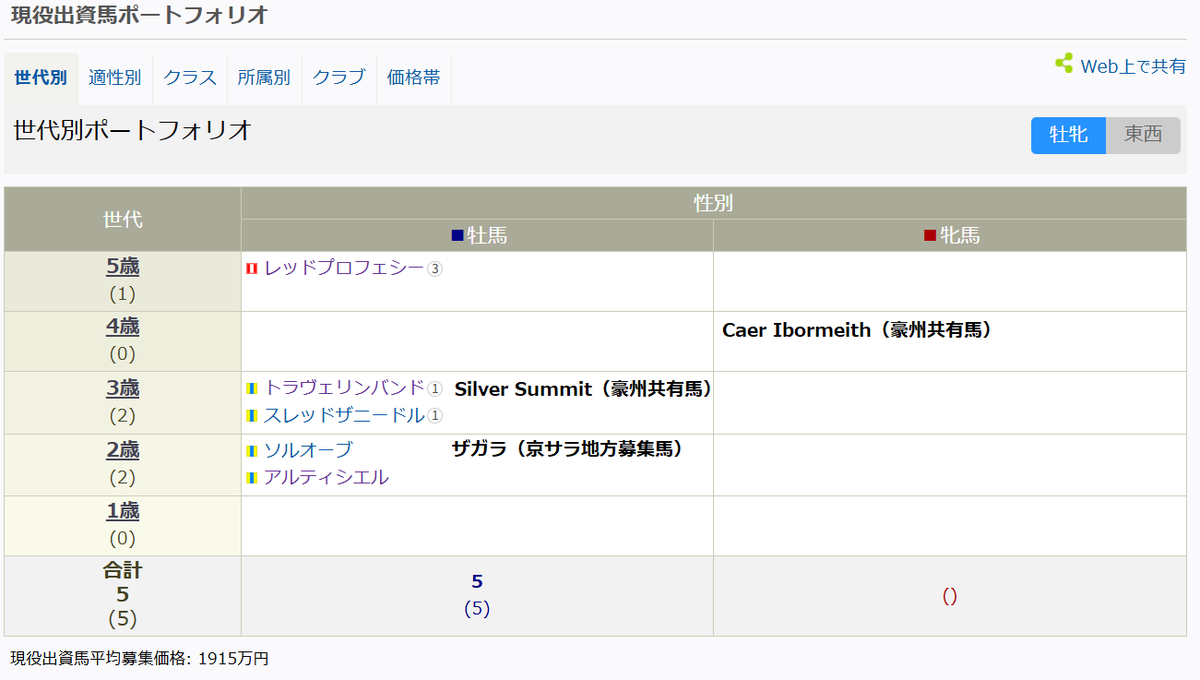Switch to the 所属別 tab
The image size is (1200, 680).
click(x=264, y=78)
